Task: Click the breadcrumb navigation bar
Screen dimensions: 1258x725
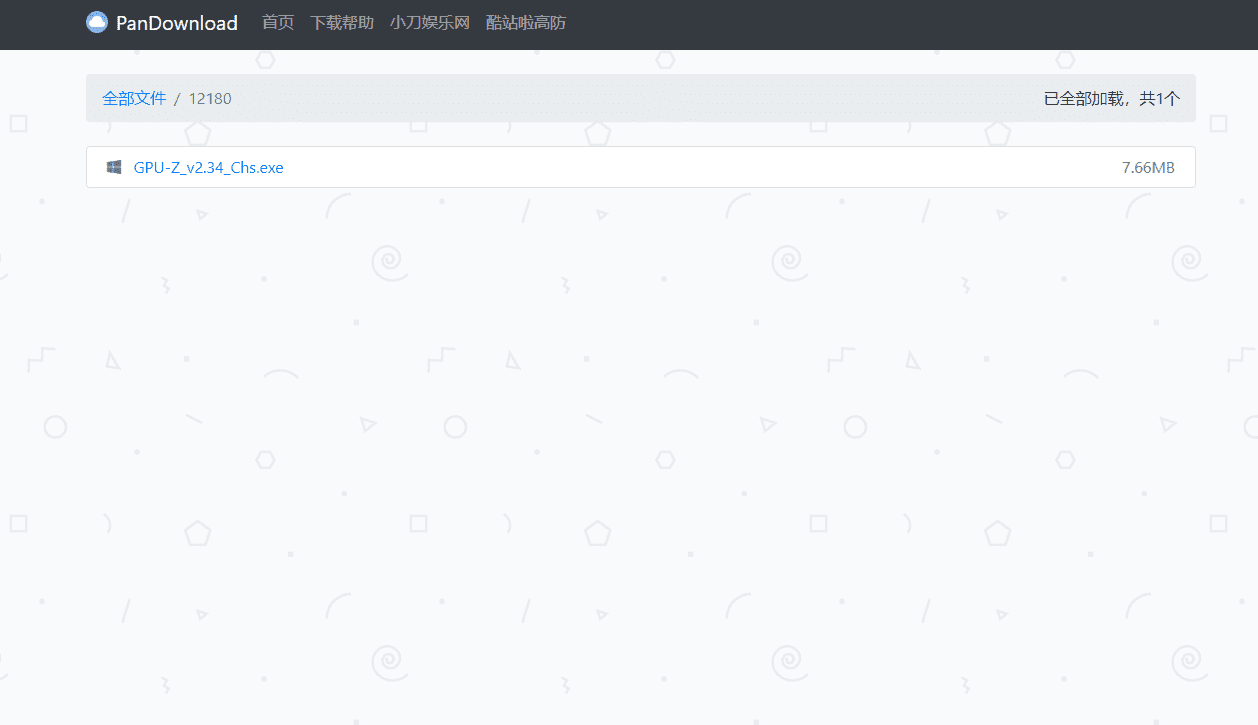Action: pyautogui.click(x=640, y=98)
